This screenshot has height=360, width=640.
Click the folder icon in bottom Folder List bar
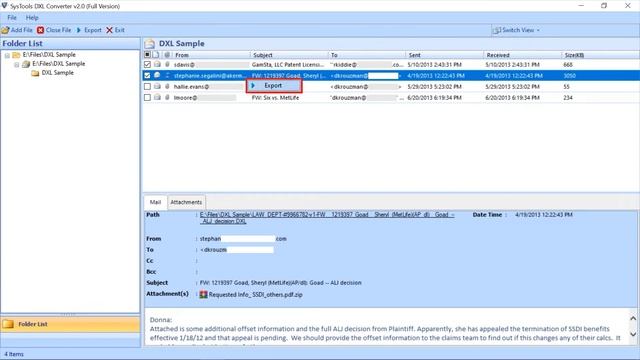point(8,324)
